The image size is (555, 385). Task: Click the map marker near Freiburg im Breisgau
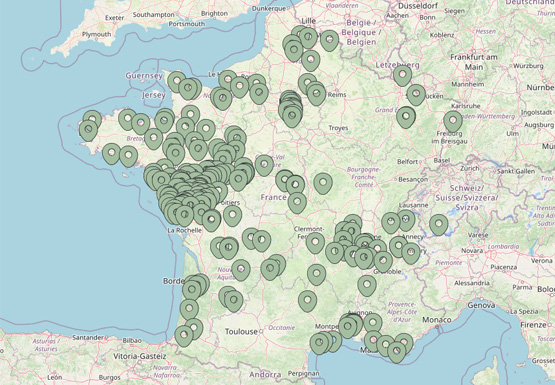pos(453,121)
